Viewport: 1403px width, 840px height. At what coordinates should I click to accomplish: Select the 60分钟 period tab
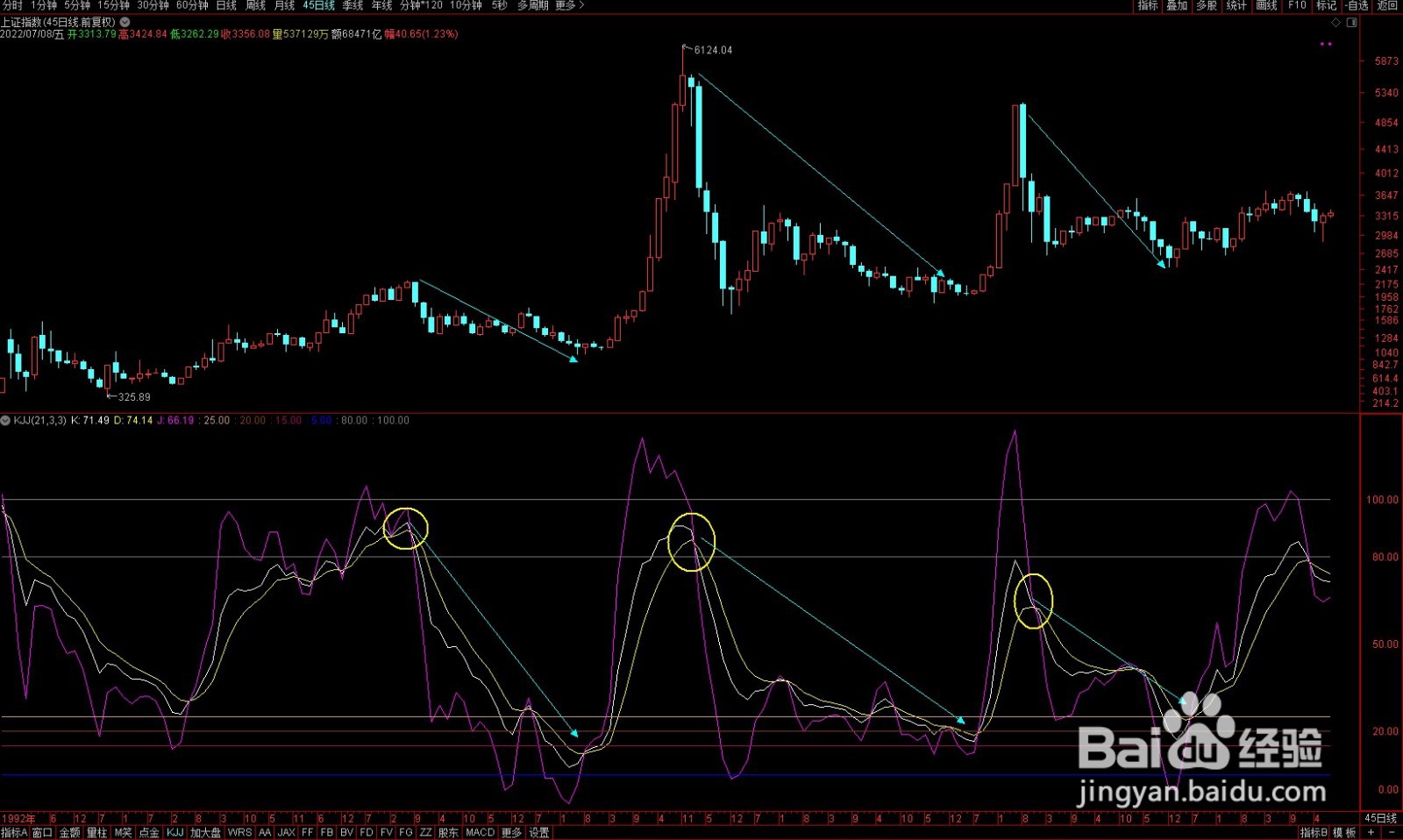tap(192, 5)
